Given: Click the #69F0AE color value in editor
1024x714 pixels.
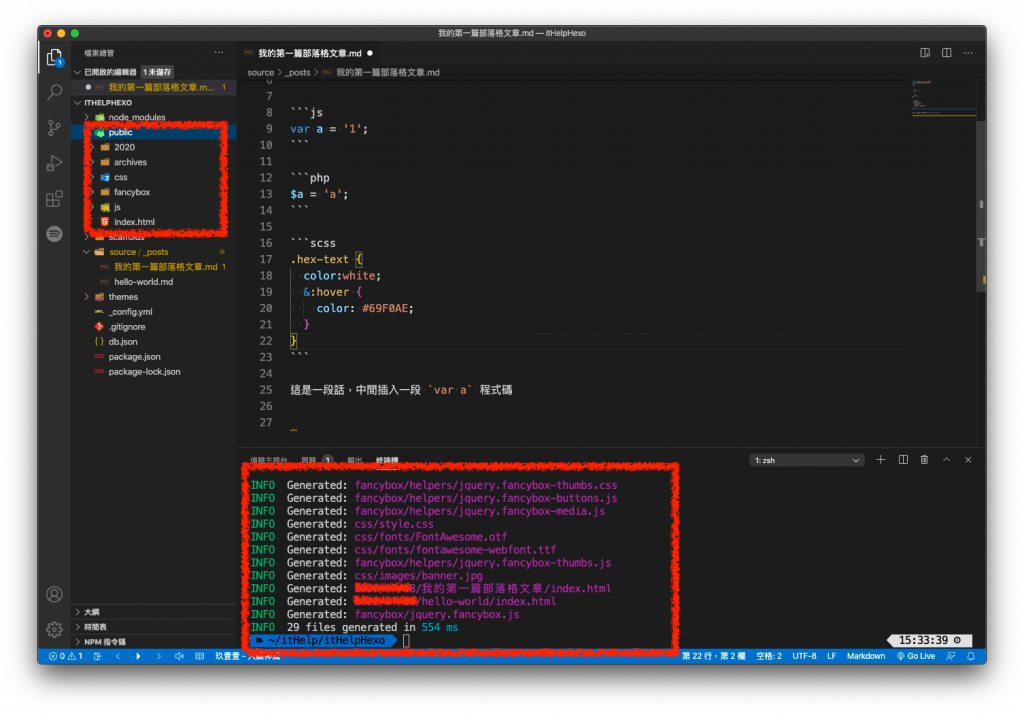Looking at the screenshot, I should (388, 308).
